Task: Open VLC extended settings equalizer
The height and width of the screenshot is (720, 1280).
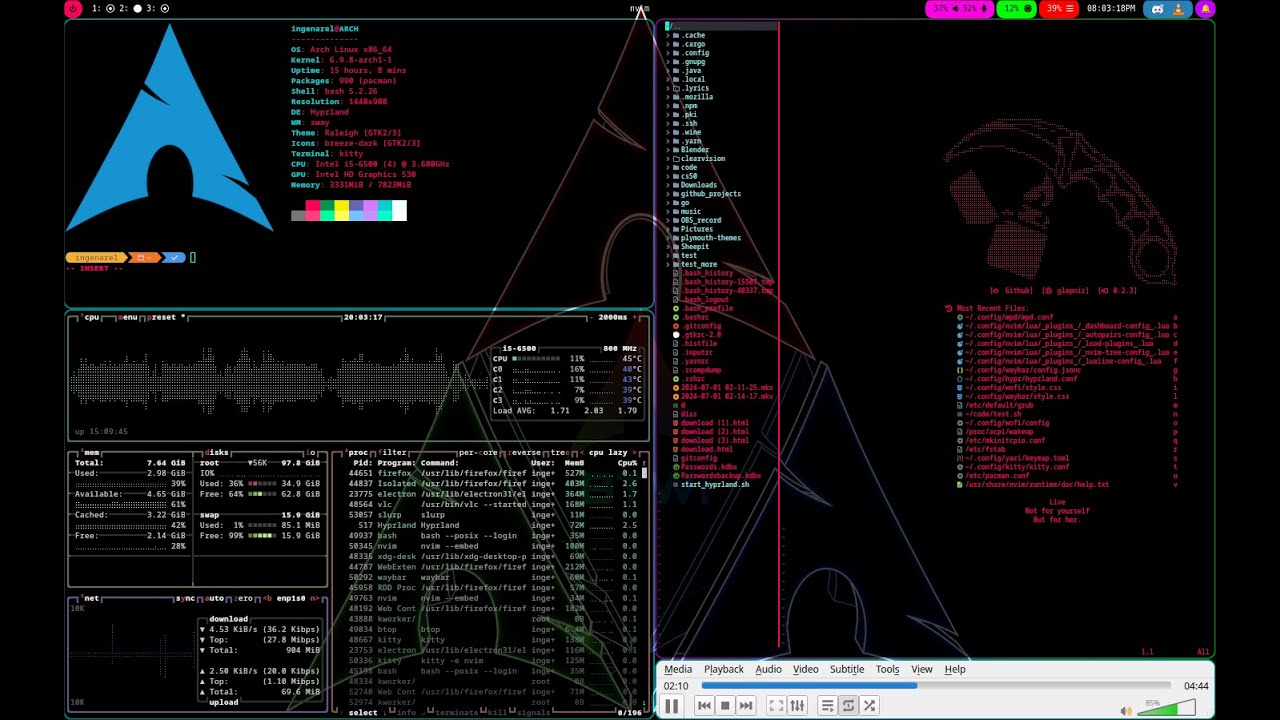Action: click(797, 706)
